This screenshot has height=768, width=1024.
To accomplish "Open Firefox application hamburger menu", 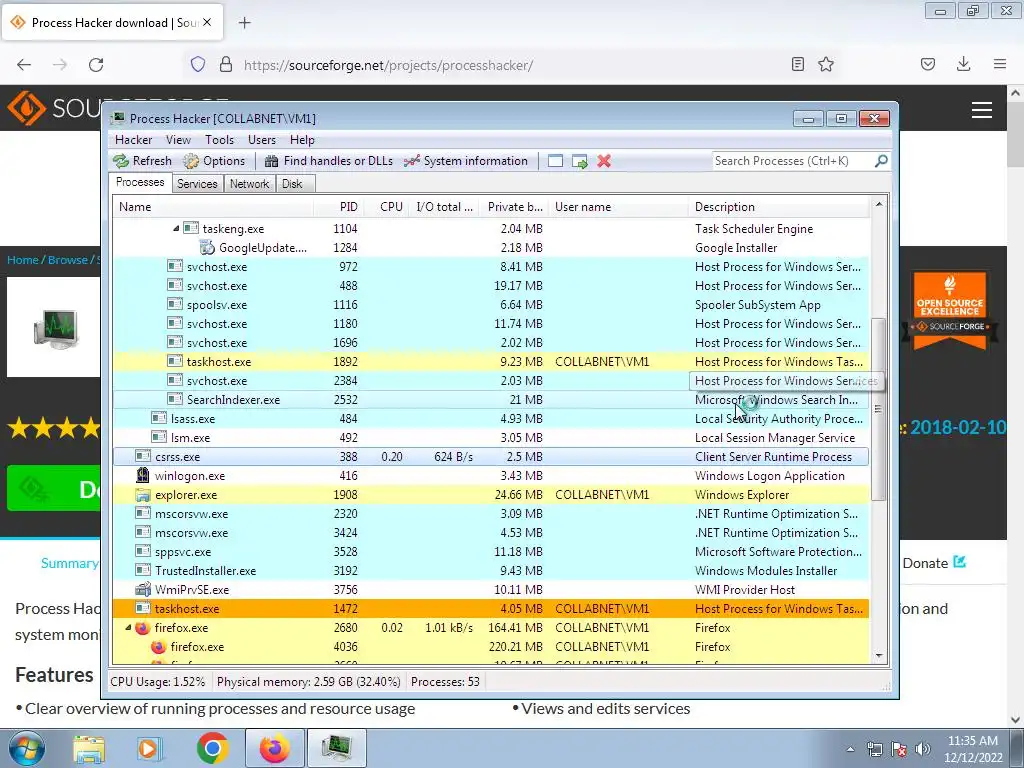I will [x=1000, y=64].
